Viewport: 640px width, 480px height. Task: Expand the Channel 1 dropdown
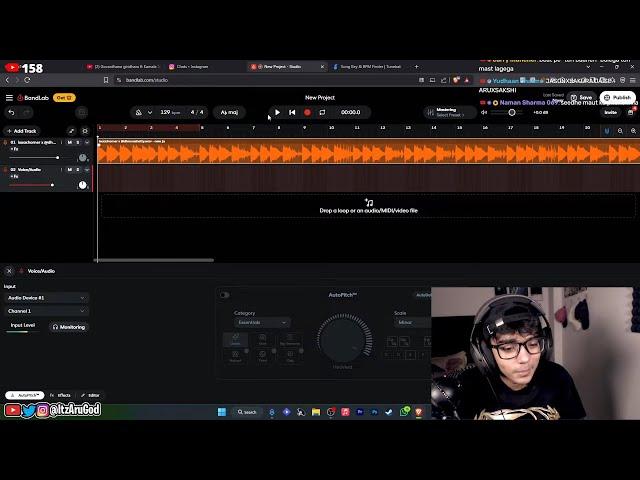[x=46, y=311]
